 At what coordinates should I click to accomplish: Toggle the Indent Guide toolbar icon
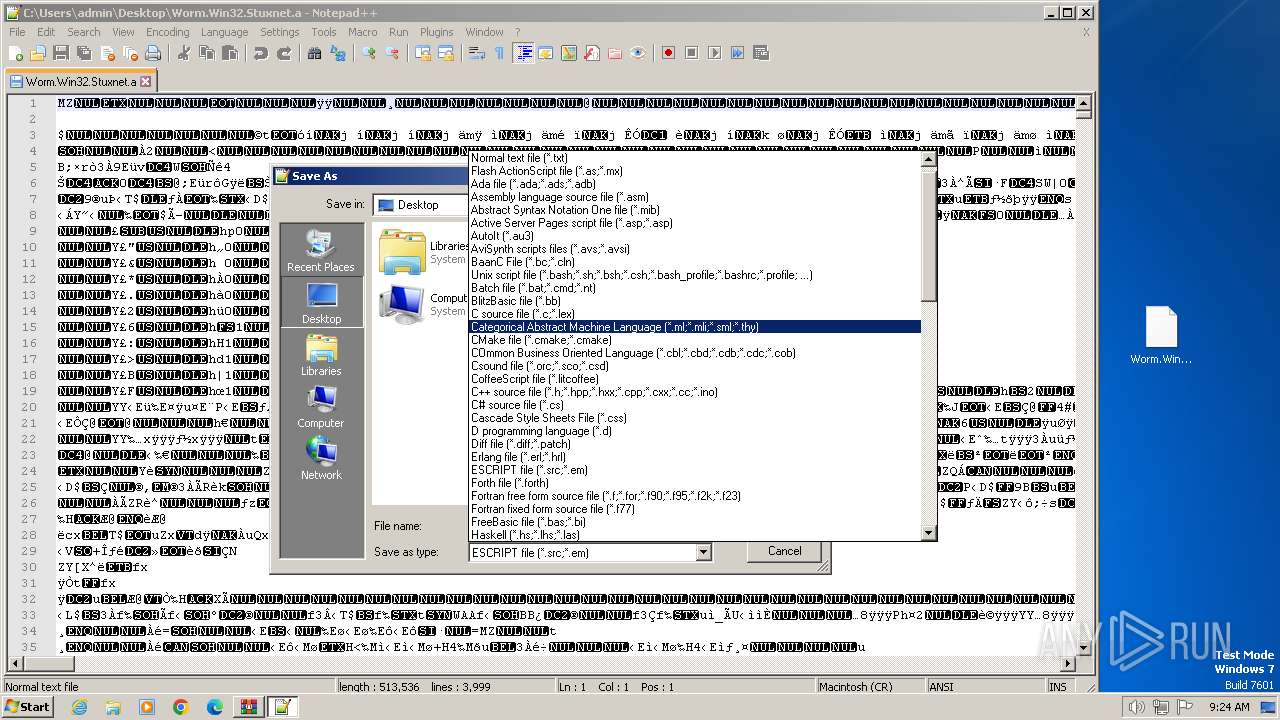(523, 53)
